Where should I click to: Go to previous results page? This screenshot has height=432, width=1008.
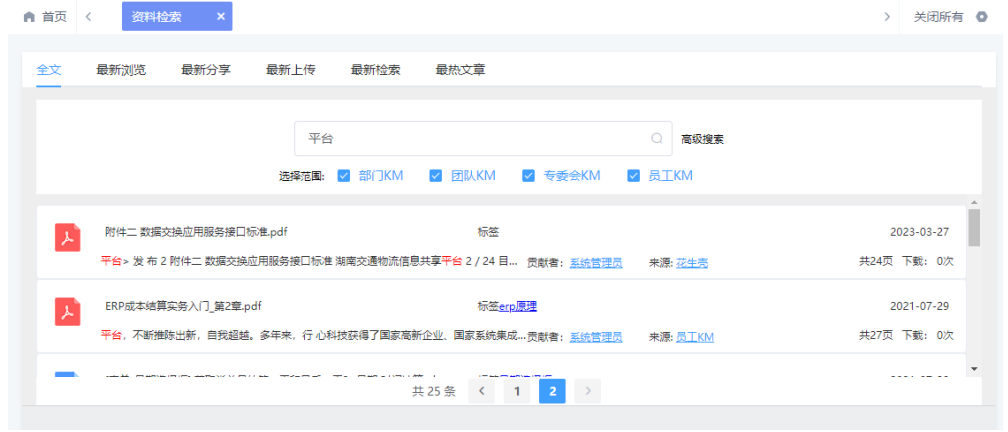(x=482, y=391)
